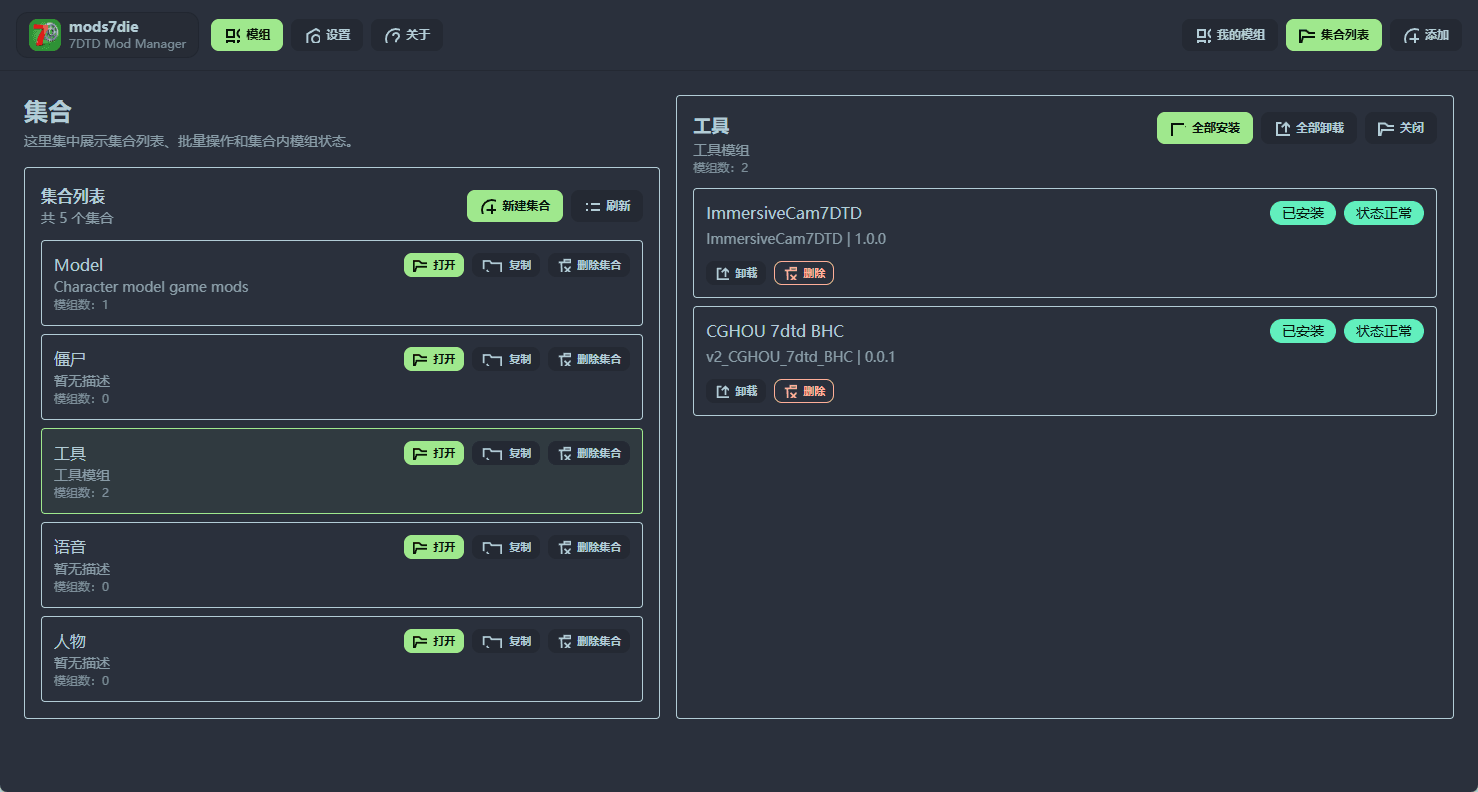Screen dimensions: 1478x792
Task: Delete the CGHOU 7dtd BHC mod
Action: (803, 390)
